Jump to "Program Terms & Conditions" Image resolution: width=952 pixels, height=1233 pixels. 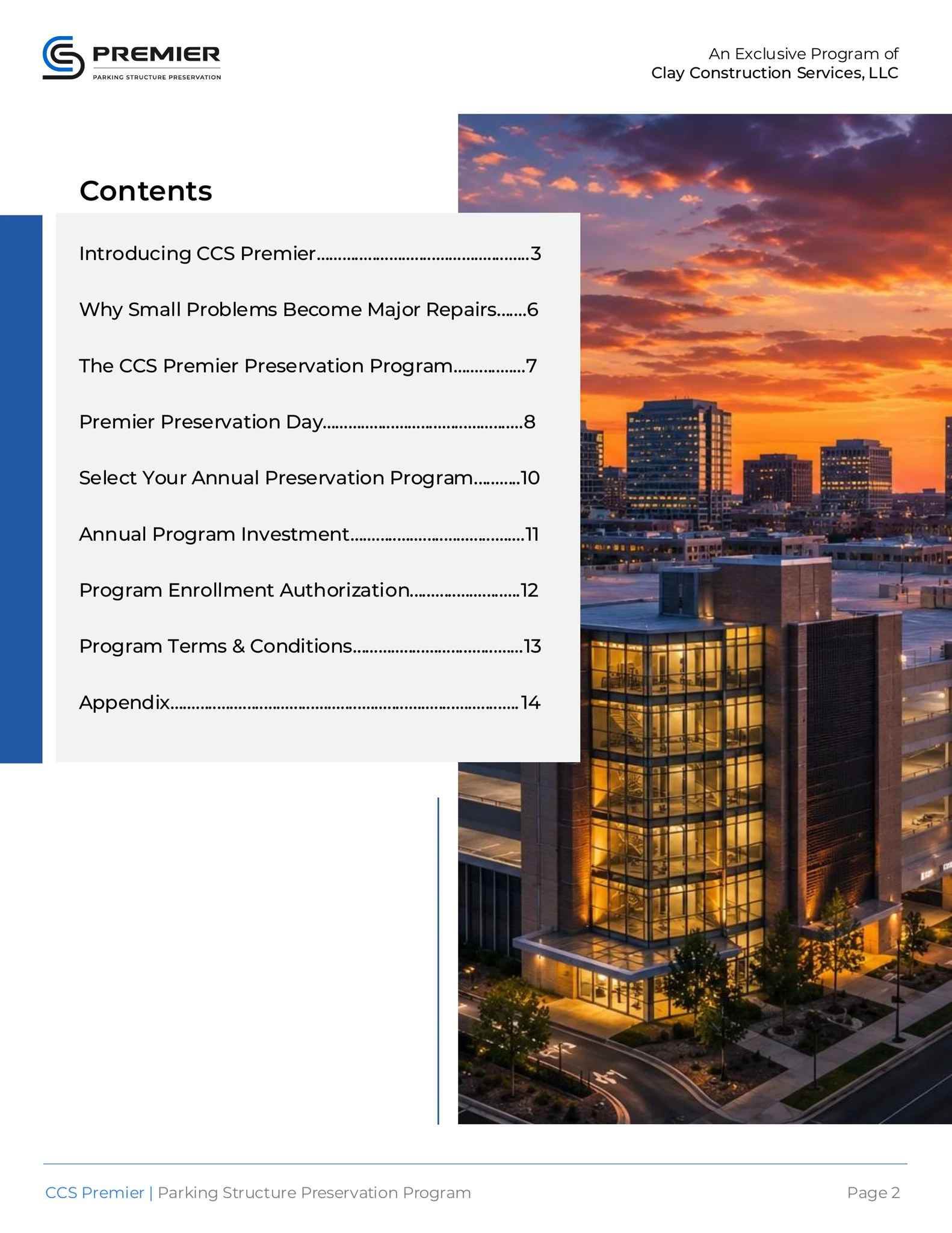tap(310, 646)
